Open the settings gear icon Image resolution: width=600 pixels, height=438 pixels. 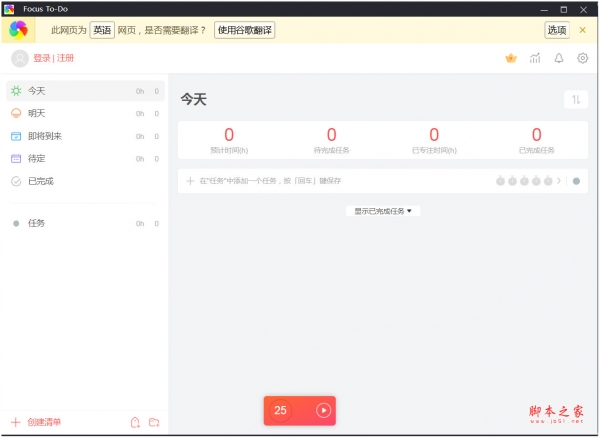(582, 58)
